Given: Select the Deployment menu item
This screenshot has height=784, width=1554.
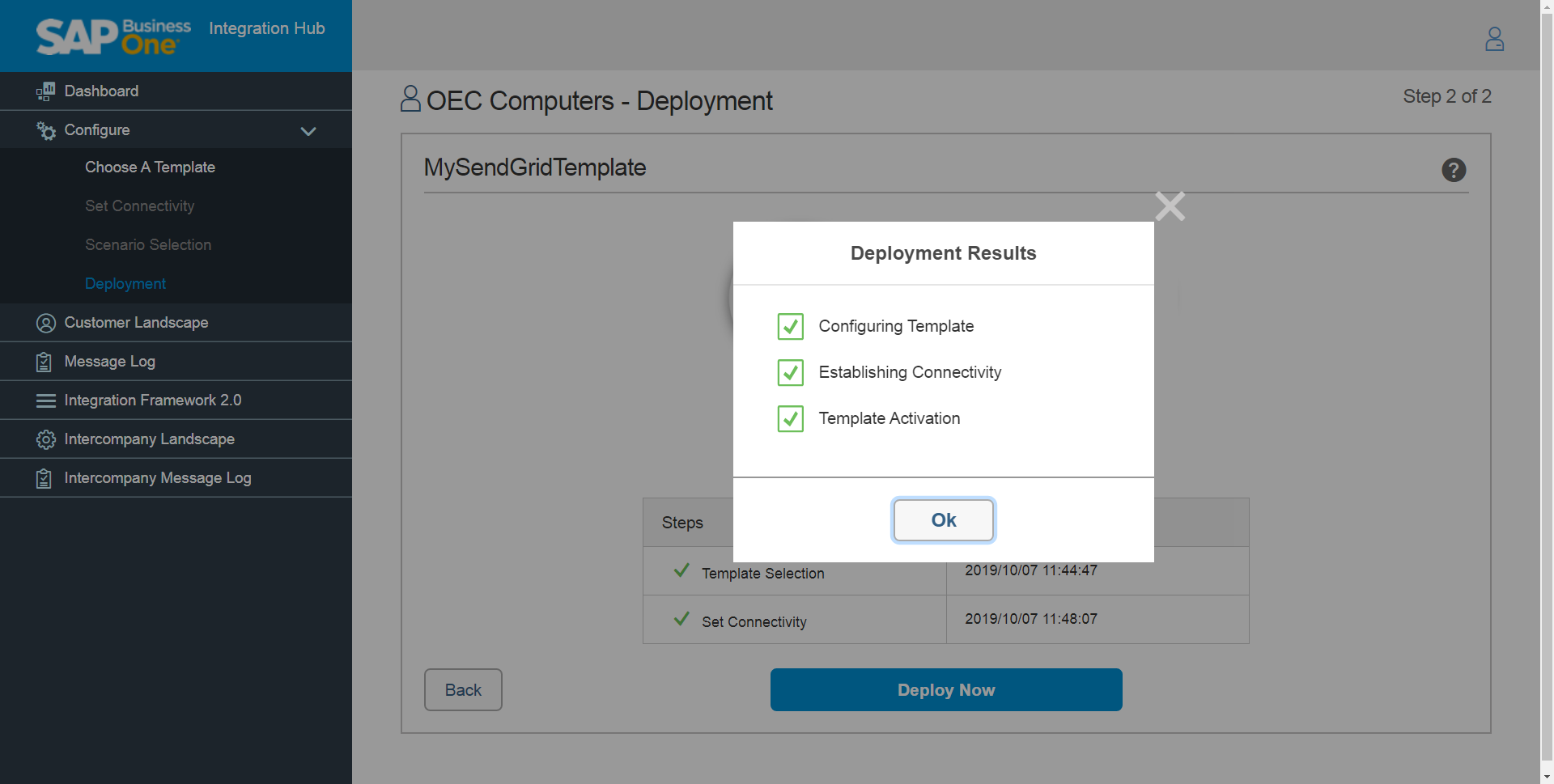Looking at the screenshot, I should [125, 284].
